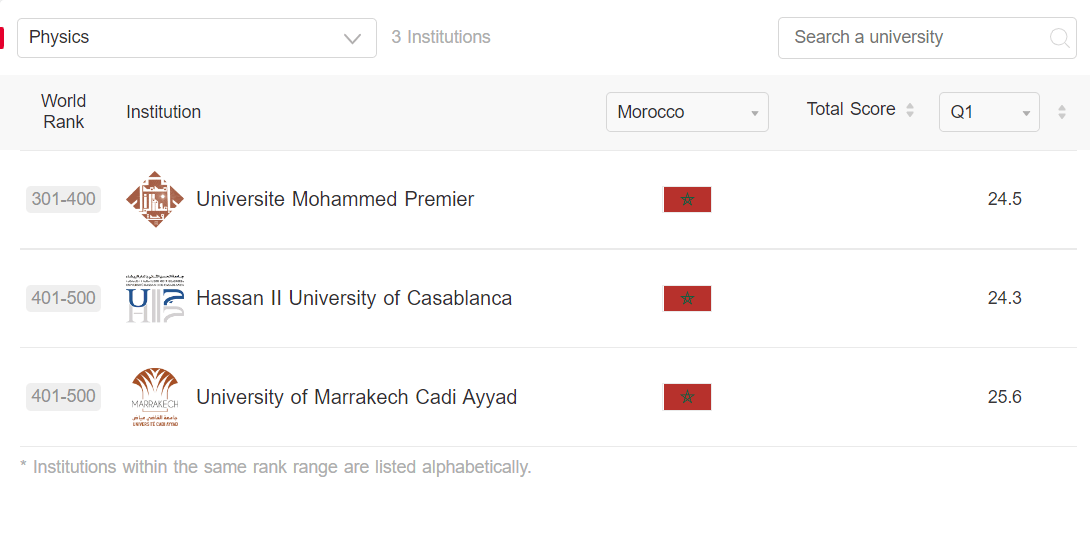The image size is (1090, 534).
Task: Click Cadi Ayyad University logo
Action: [x=155, y=397]
